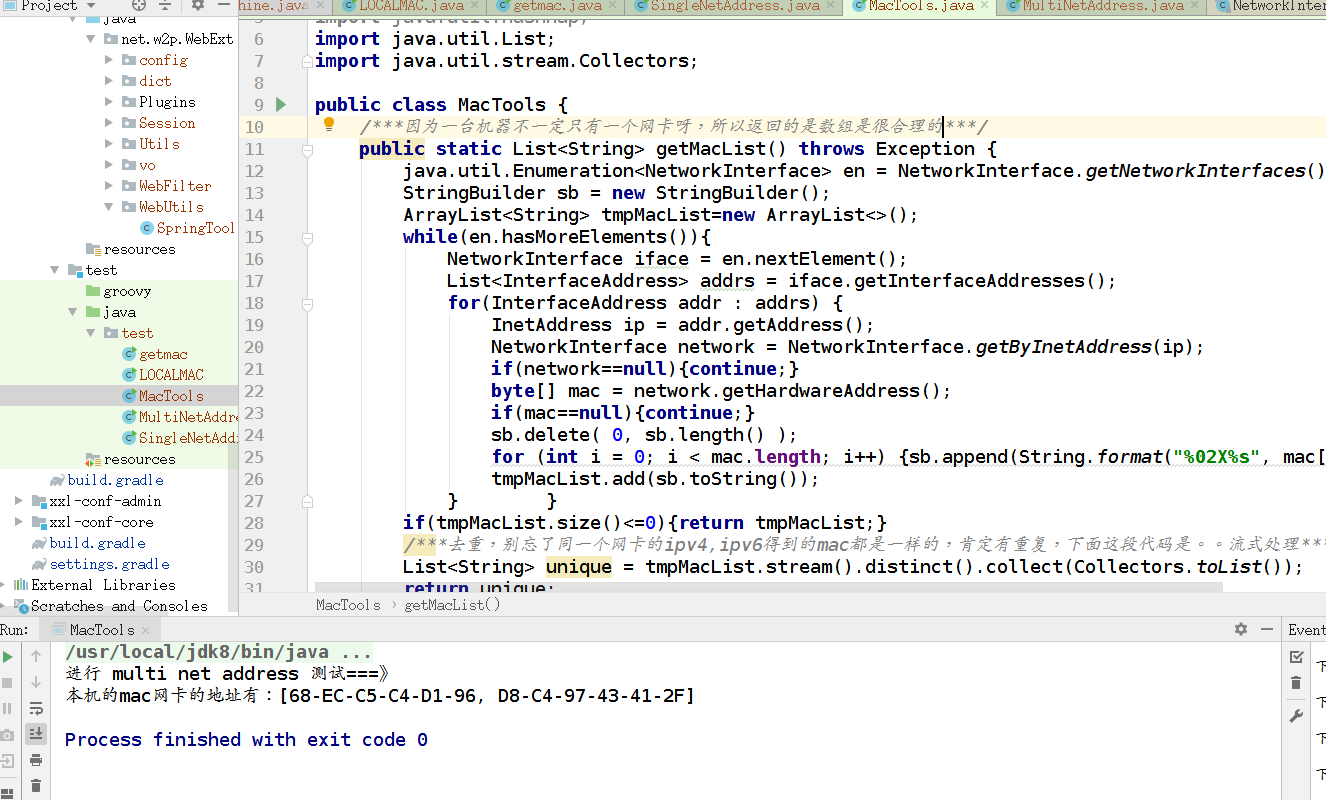The width and height of the screenshot is (1326, 800).
Task: Open build.gradle under xxl-conf-core
Action: point(97,543)
